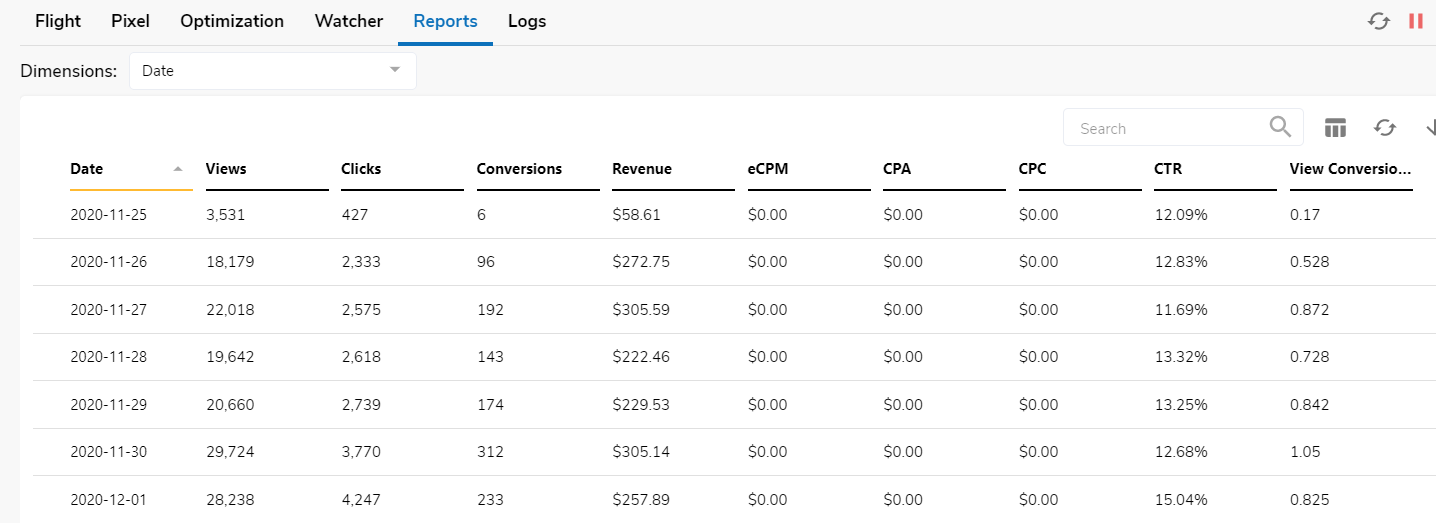The image size is (1436, 523).
Task: Click the Conversions column header
Action: click(x=519, y=169)
